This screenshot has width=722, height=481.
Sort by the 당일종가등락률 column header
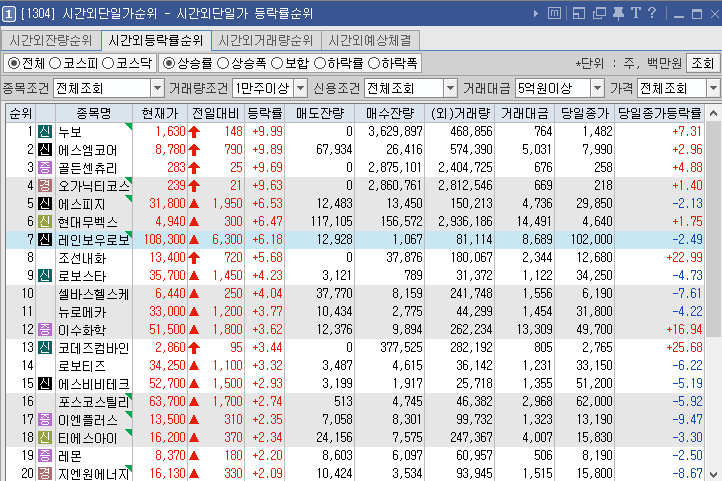click(659, 113)
